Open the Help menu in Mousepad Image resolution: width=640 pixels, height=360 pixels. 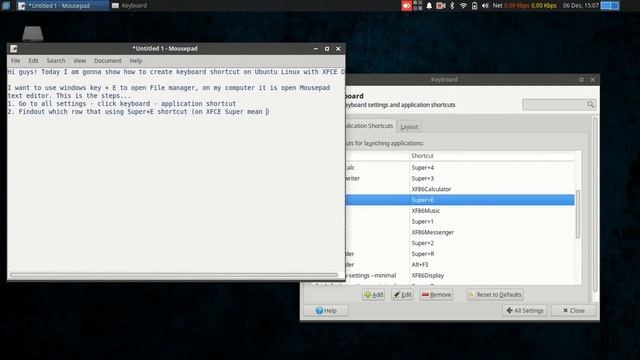click(136, 61)
